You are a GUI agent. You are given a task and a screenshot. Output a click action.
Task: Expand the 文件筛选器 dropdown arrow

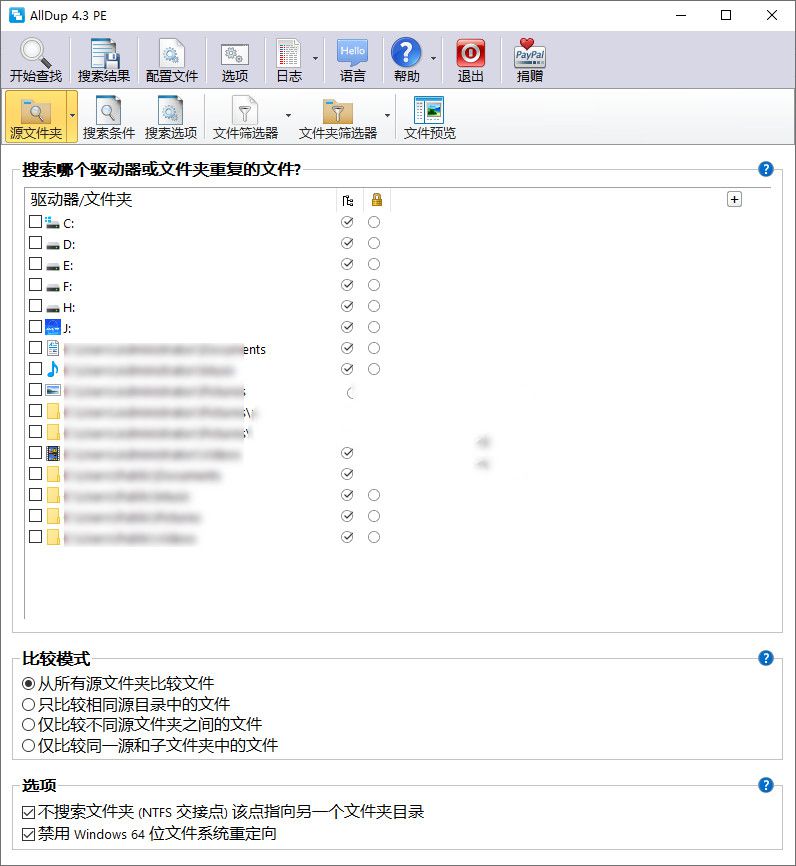289,115
